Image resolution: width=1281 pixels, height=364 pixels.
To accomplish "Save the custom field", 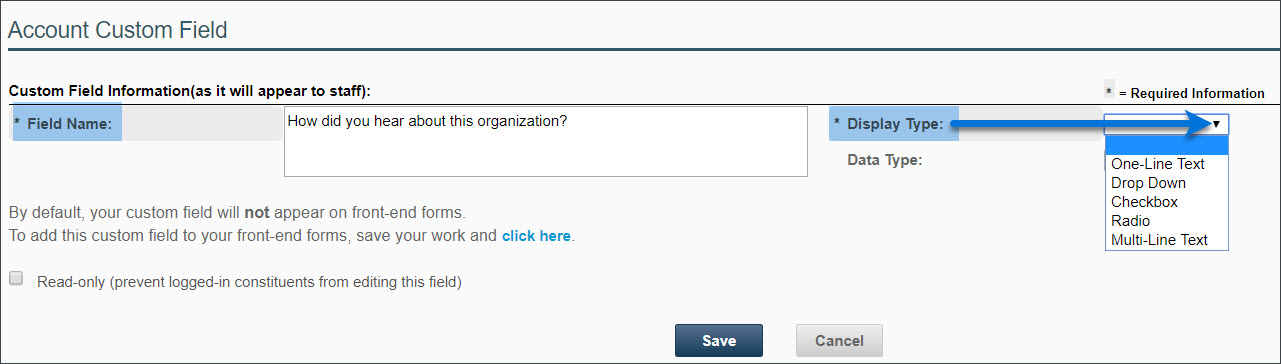I will click(x=719, y=340).
